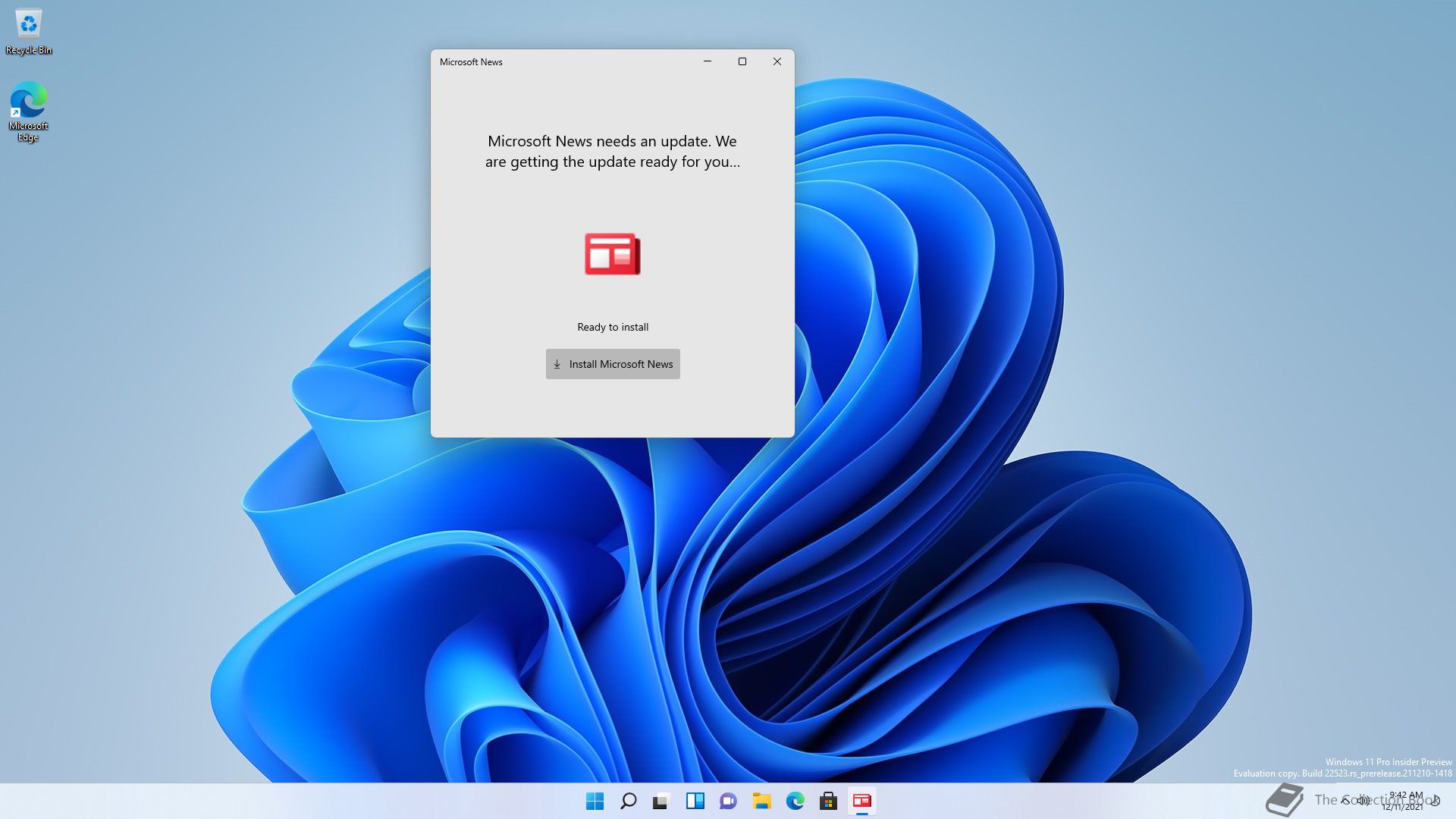The width and height of the screenshot is (1456, 819).
Task: Click the Microsoft News title bar text
Action: (471, 62)
